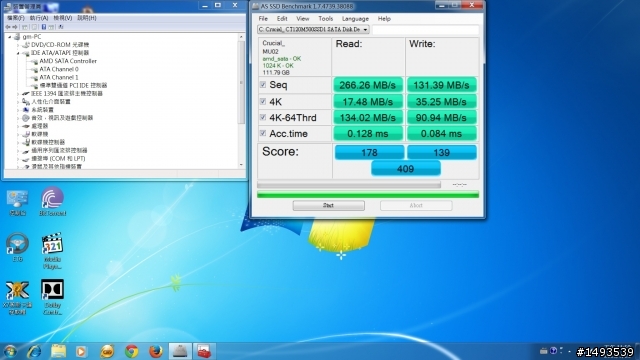Select the DVD/CD-ROM drives category icon
Screen dimensions: 640x360
[26, 45]
